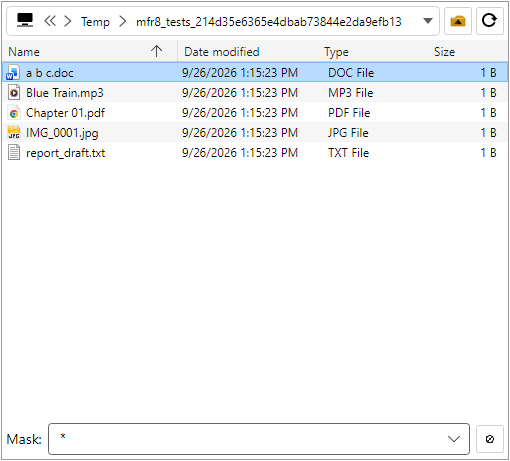Open the Temp folder breadcrumb
Viewport: 510px width, 461px height.
(x=95, y=22)
